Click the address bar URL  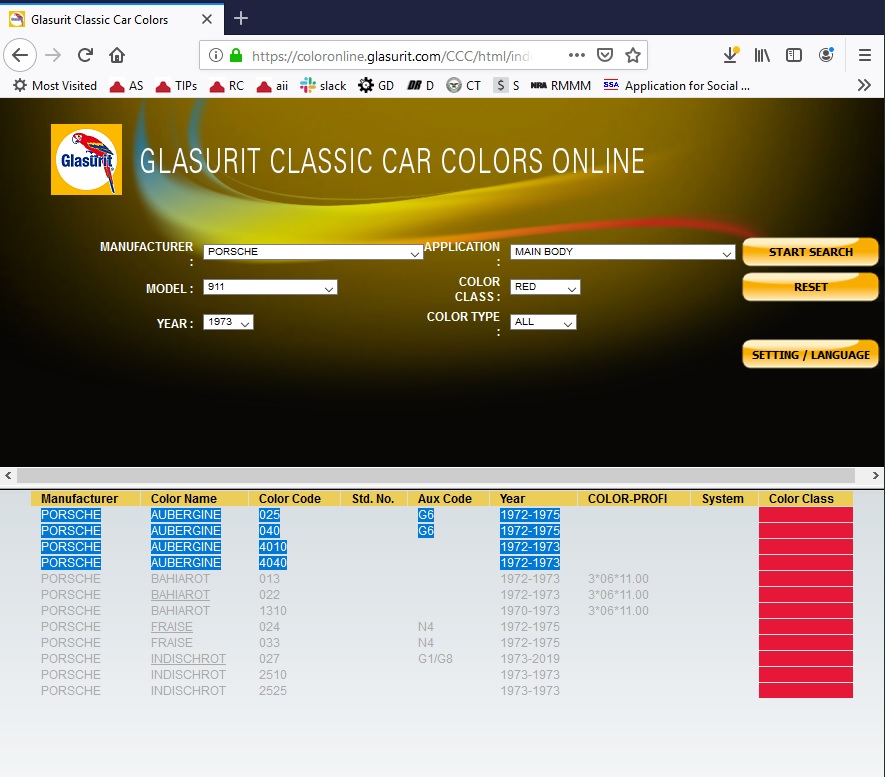pyautogui.click(x=392, y=56)
